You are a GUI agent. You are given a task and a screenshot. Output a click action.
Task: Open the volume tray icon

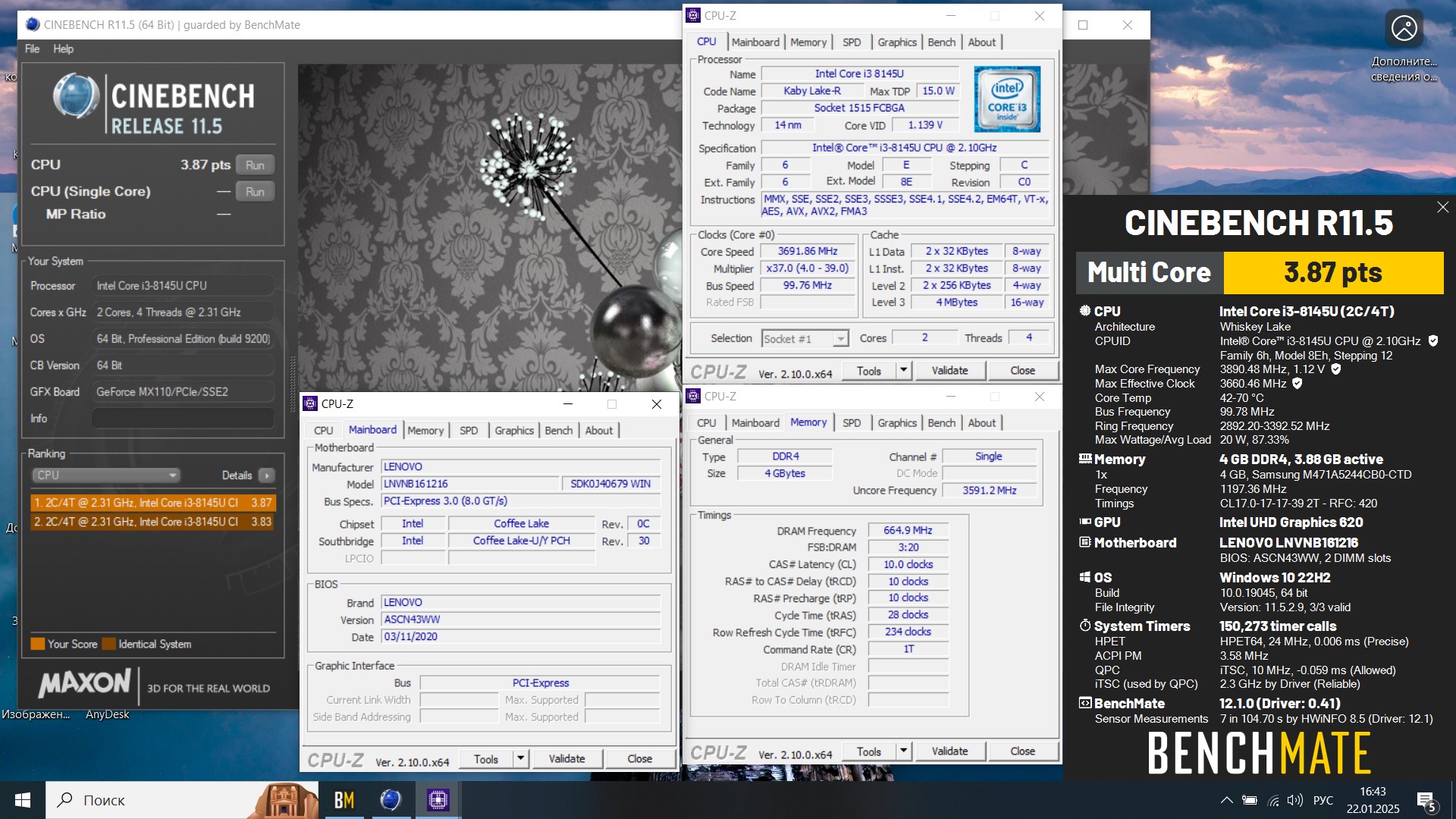(1295, 800)
